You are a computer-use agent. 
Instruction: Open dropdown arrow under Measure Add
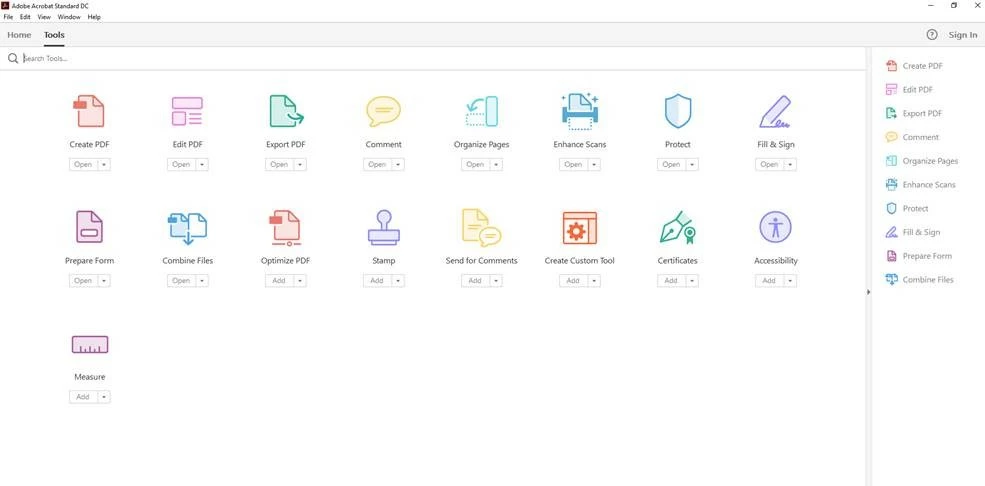point(104,397)
